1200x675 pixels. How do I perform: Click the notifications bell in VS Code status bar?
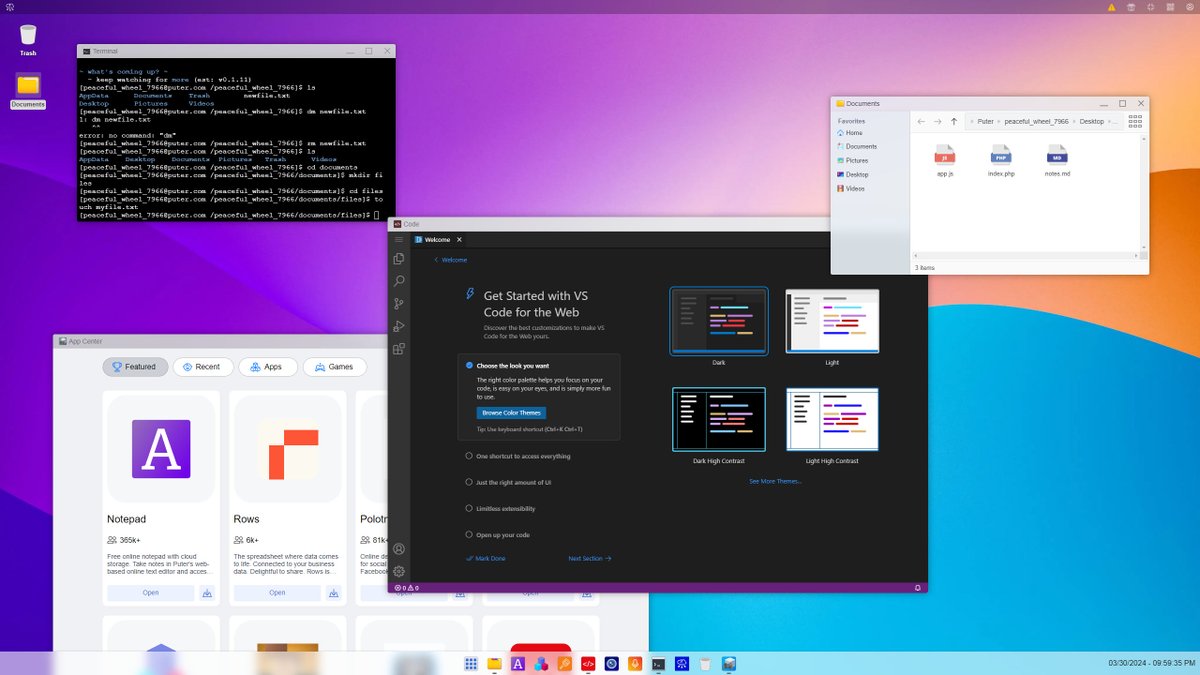[x=917, y=588]
